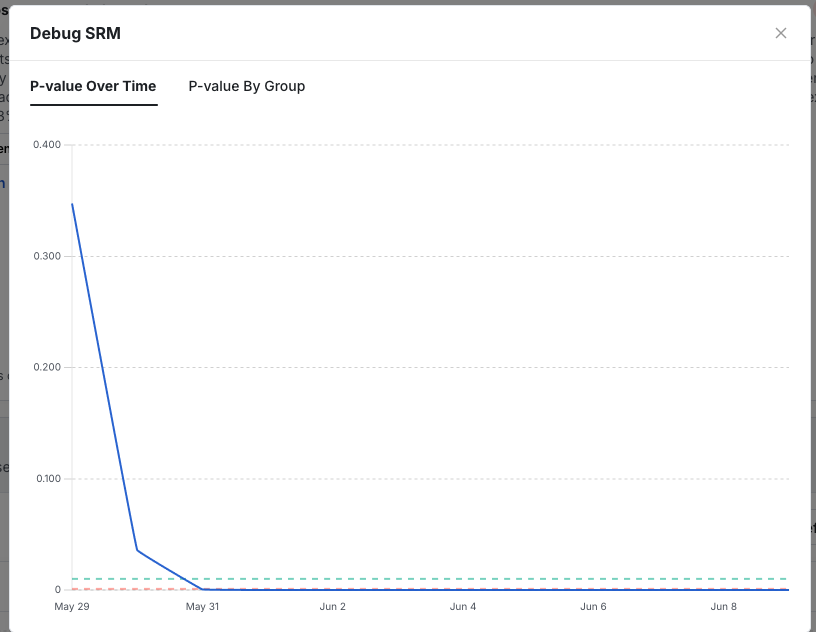
Task: Switch to the P-value By Group tab
Action: click(x=246, y=86)
